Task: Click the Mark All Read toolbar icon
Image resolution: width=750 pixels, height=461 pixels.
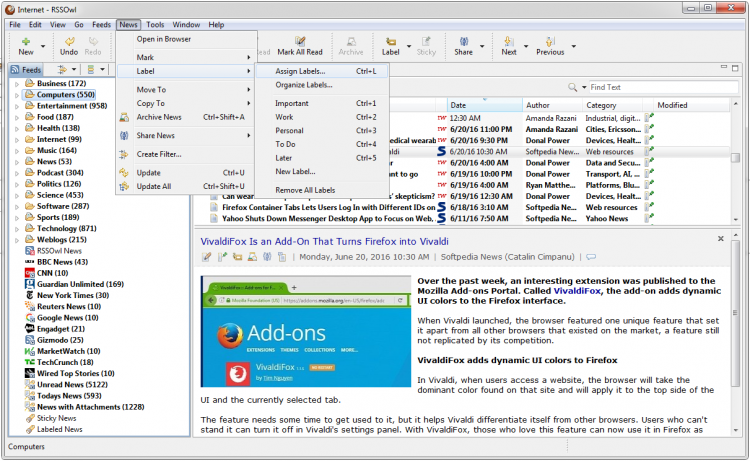Action: 300,42
